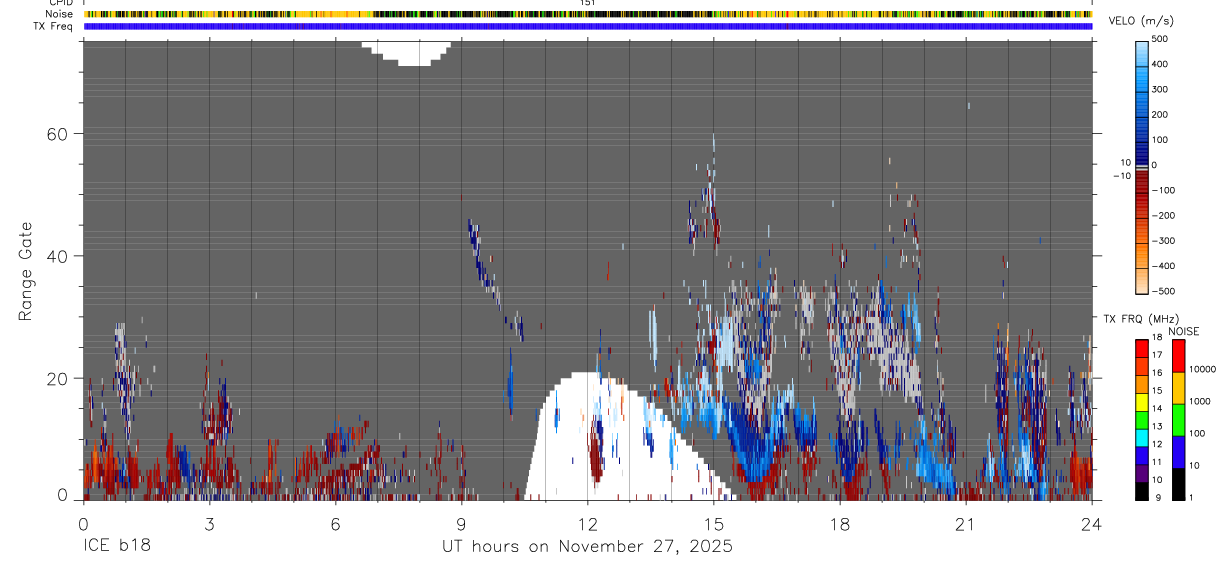Click the -400 label on velocity scale

click(x=1161, y=266)
